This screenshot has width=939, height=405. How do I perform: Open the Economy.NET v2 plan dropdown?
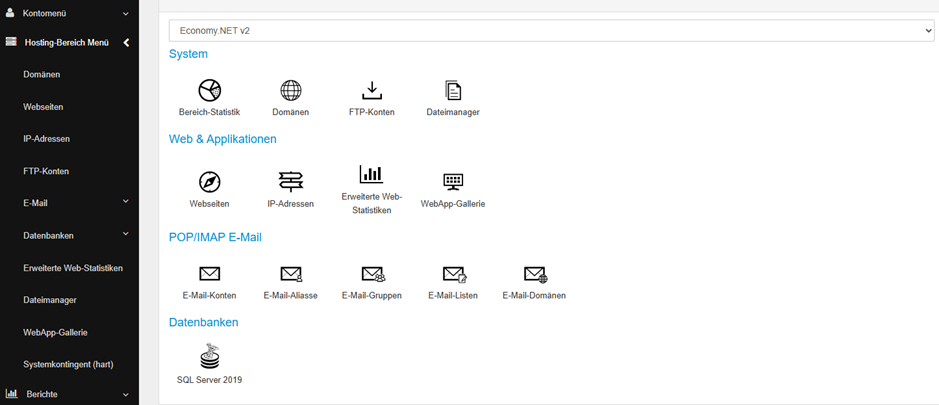coord(551,31)
